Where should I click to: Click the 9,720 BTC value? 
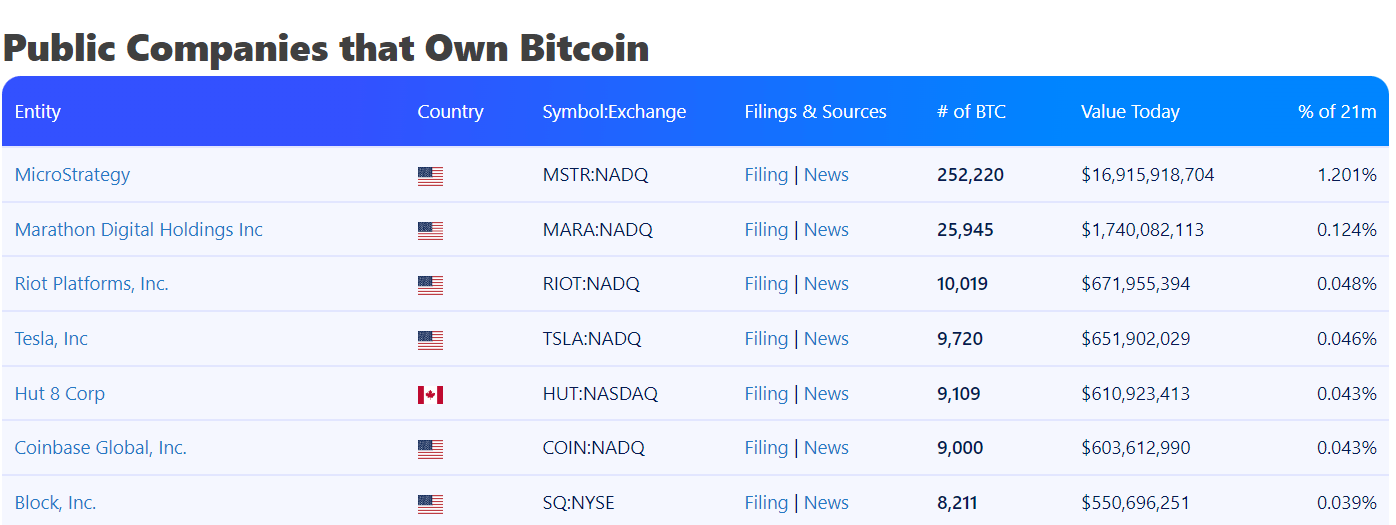[x=960, y=339]
